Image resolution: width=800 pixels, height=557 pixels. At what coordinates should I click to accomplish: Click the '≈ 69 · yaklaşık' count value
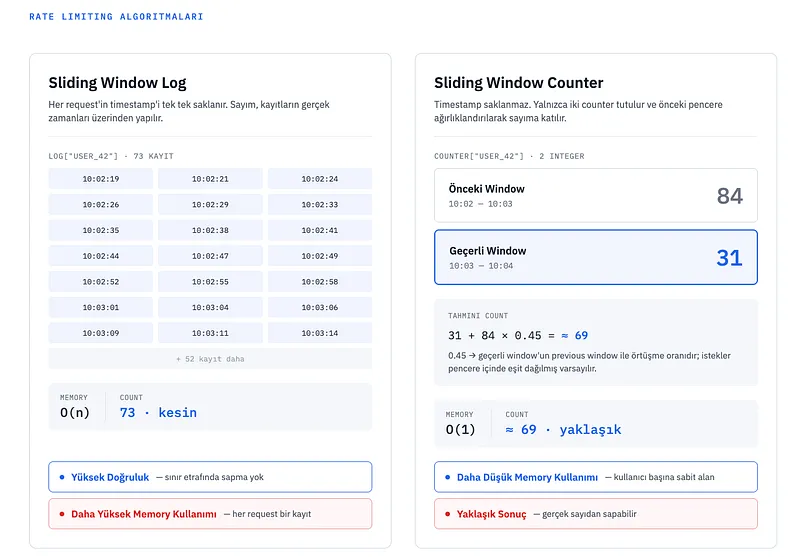pos(563,429)
